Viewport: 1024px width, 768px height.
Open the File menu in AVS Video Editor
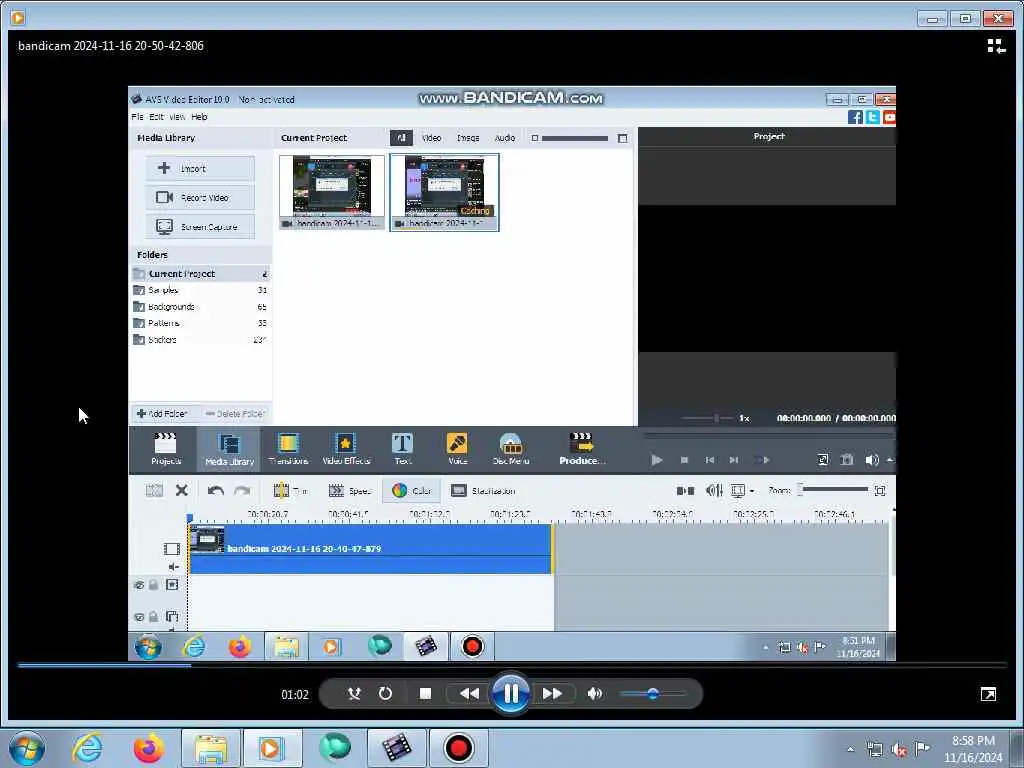(137, 117)
